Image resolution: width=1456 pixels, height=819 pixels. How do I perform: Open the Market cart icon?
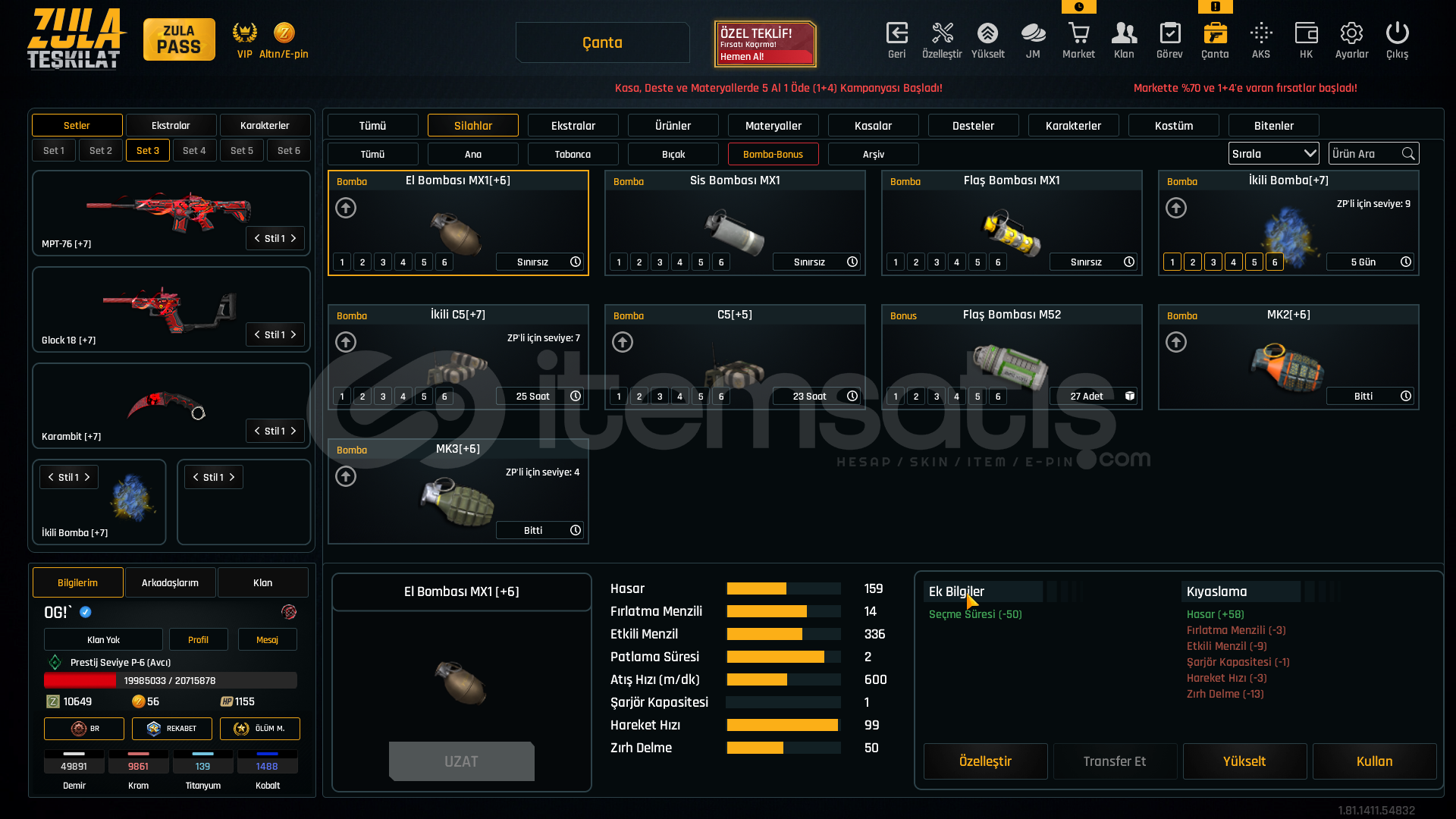coord(1078,33)
